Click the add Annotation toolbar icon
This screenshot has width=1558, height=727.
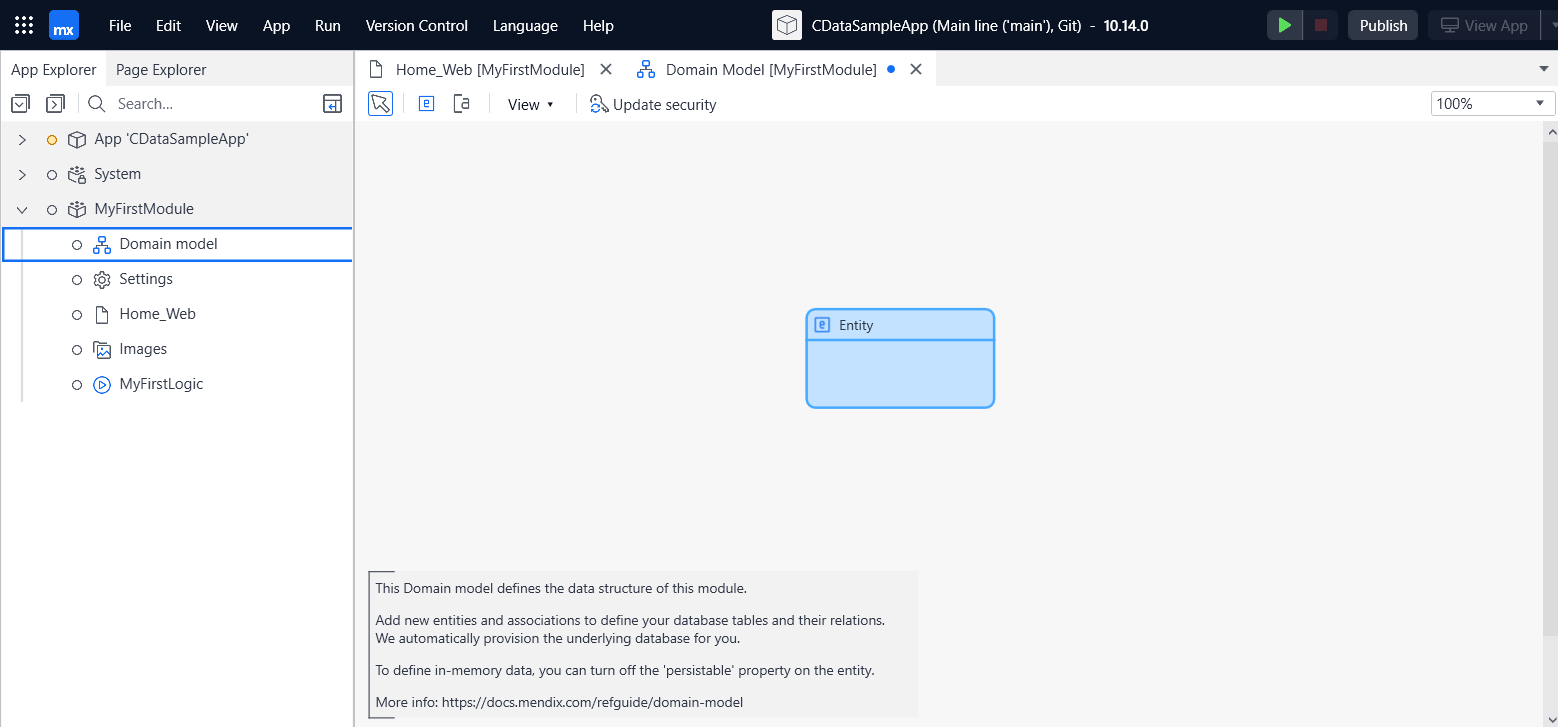tap(461, 104)
